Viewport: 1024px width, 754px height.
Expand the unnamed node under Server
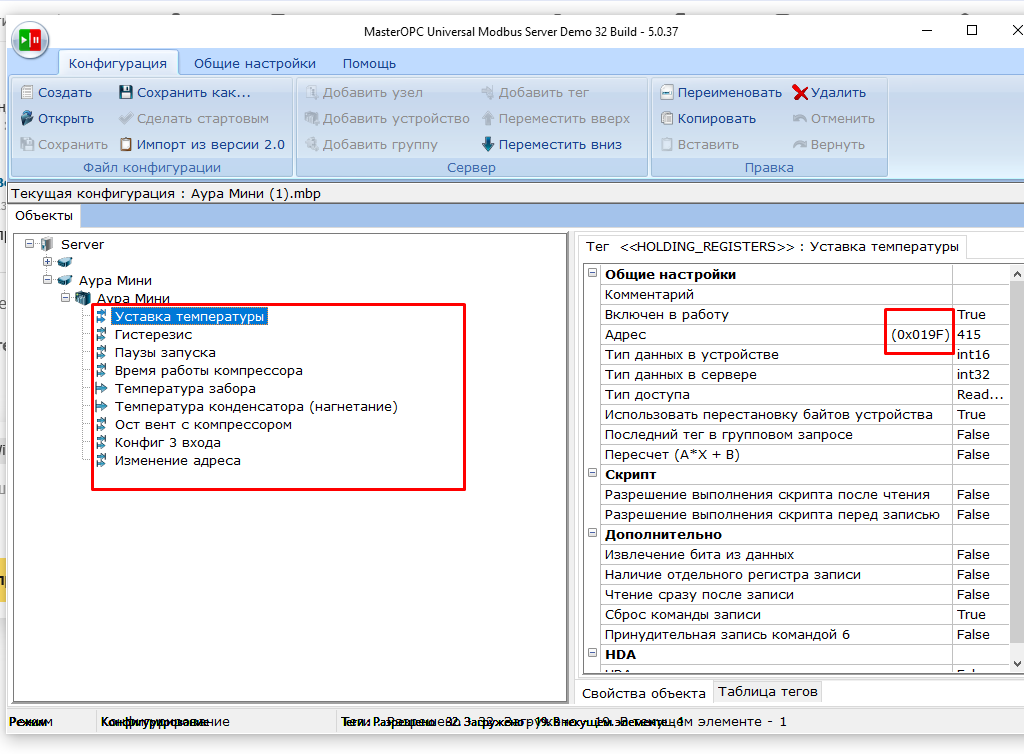(48, 262)
